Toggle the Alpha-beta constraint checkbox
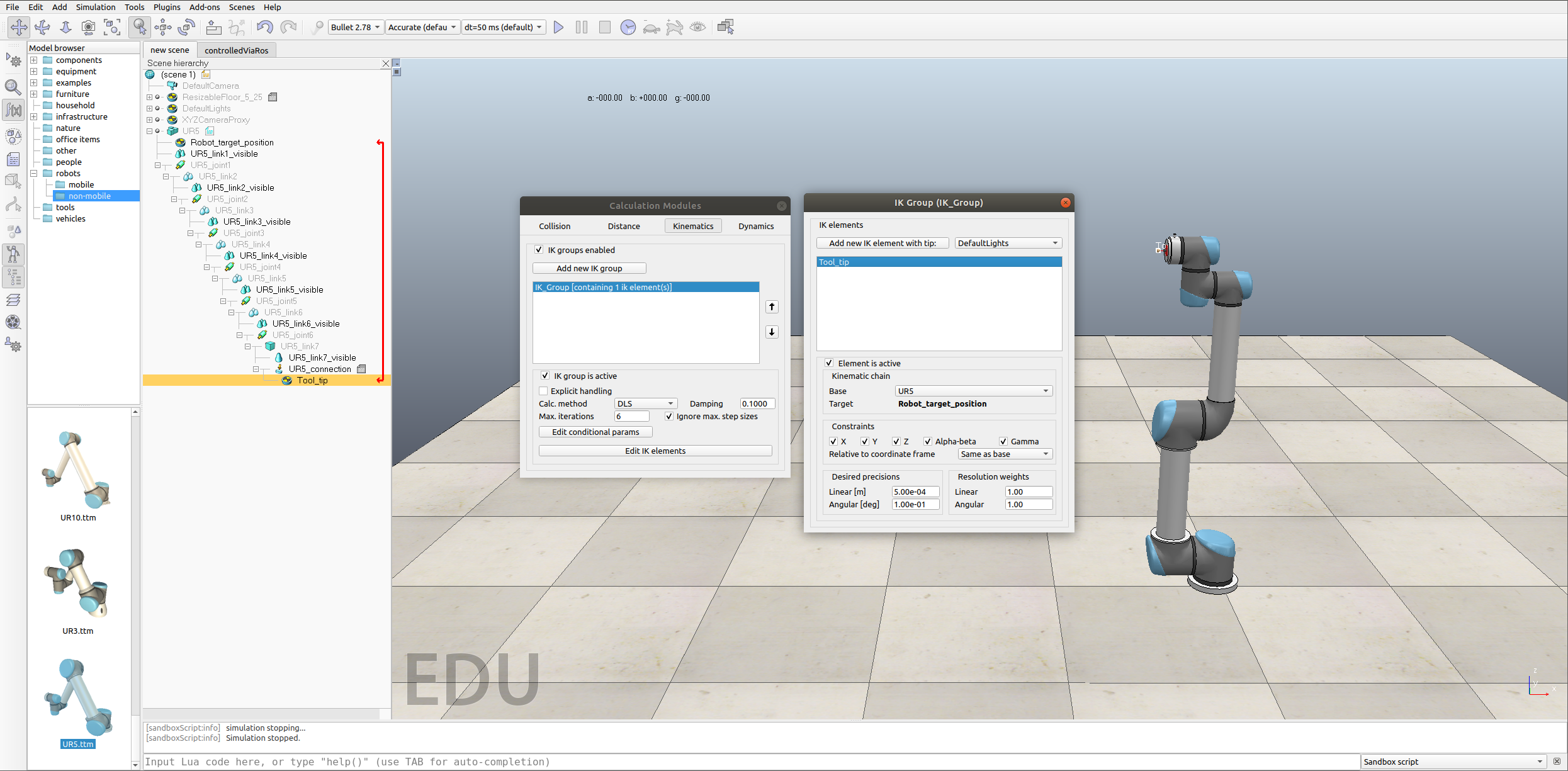Viewport: 1568px width, 771px height. (x=927, y=441)
